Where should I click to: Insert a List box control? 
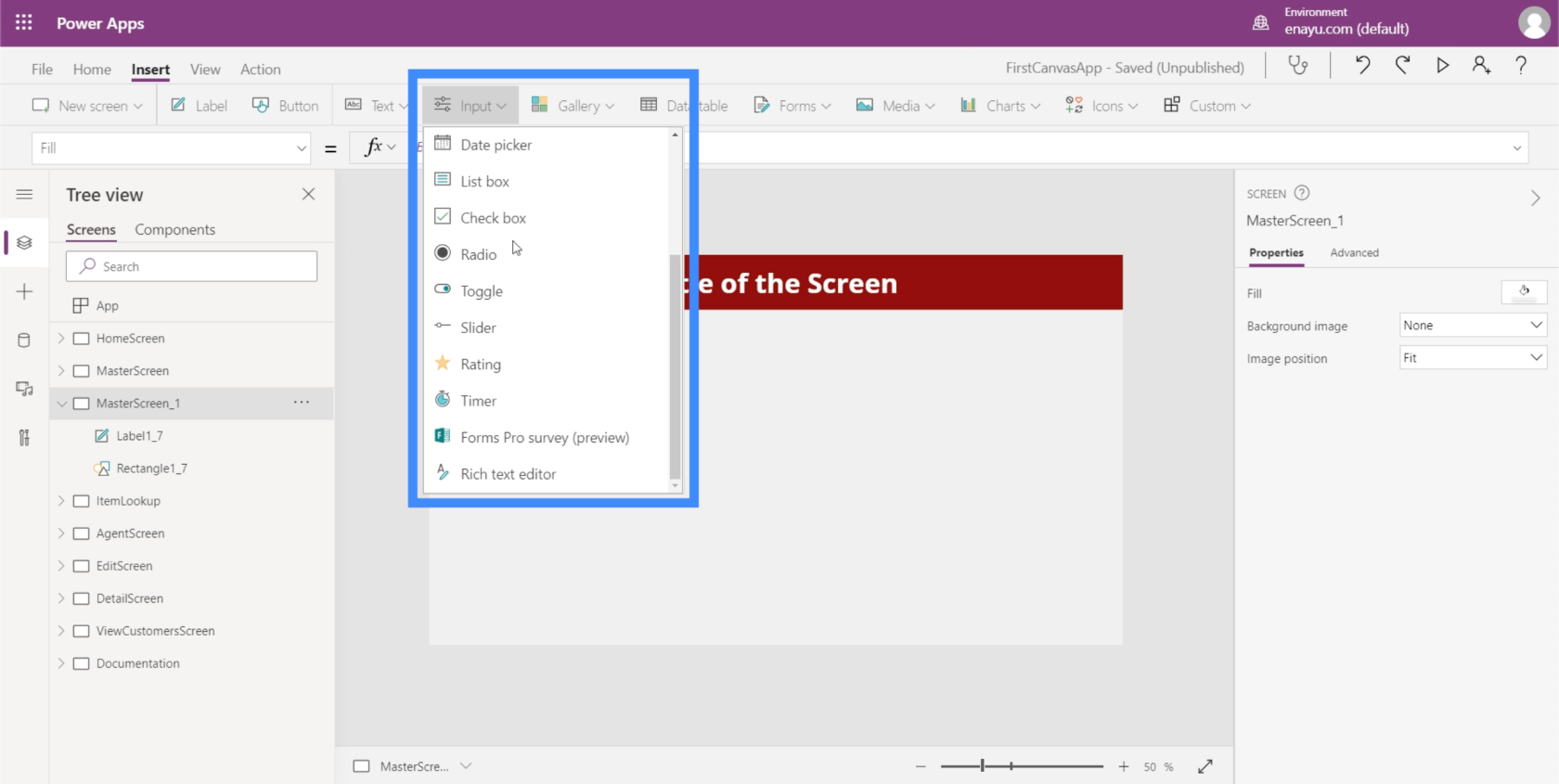click(x=547, y=181)
